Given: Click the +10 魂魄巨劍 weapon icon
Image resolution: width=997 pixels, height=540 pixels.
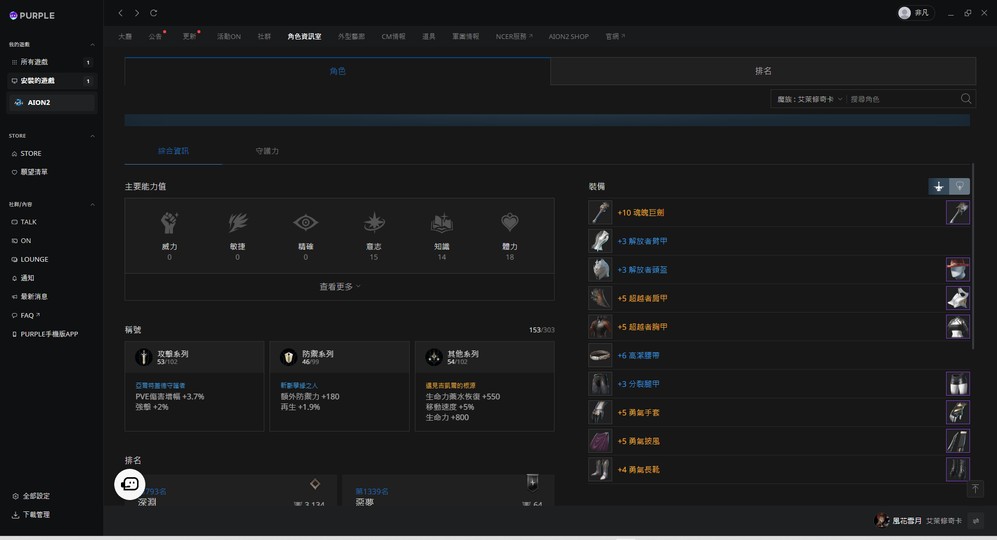Looking at the screenshot, I should pyautogui.click(x=600, y=212).
